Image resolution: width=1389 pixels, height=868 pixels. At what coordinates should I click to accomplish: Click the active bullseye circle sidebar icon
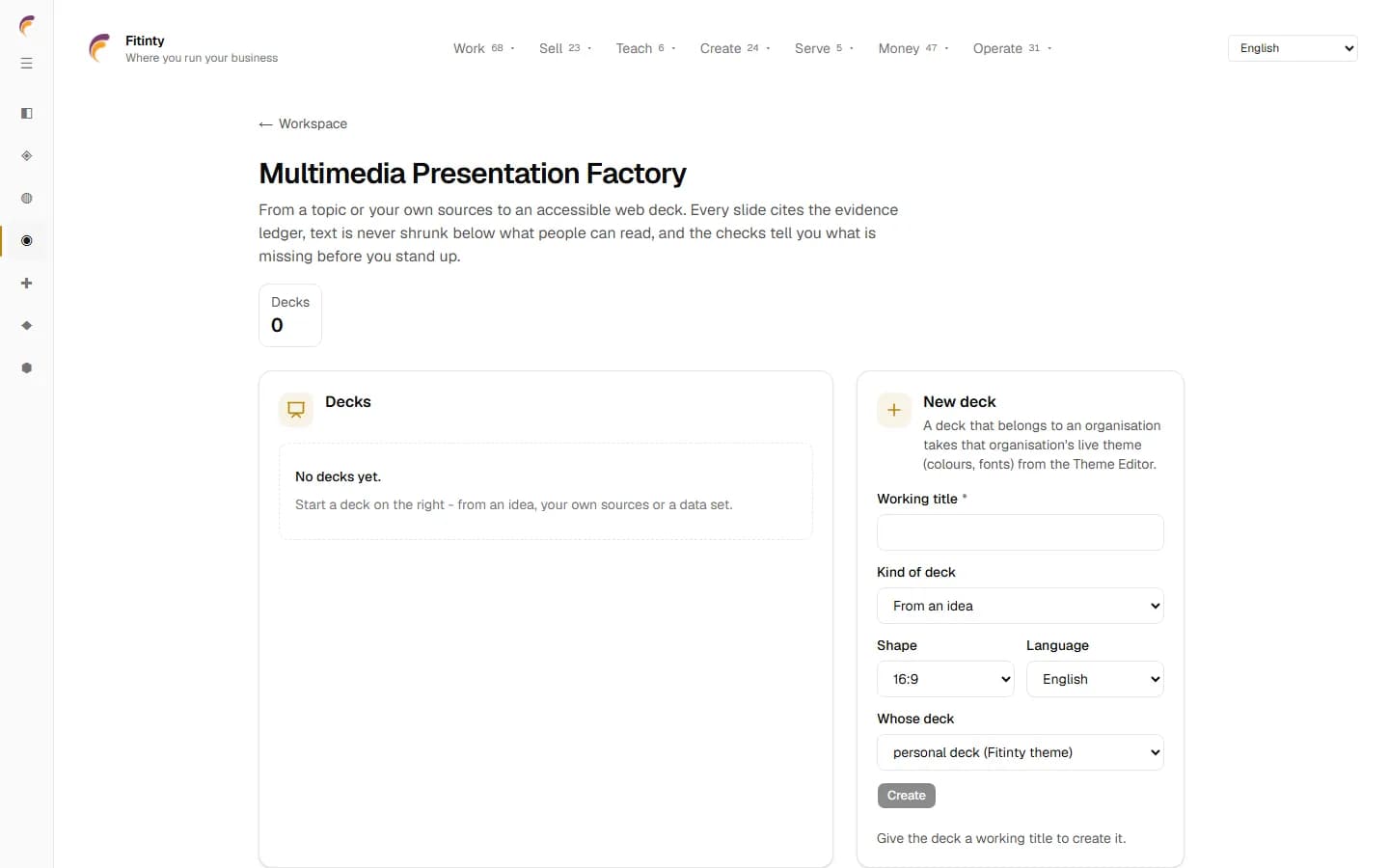pyautogui.click(x=27, y=241)
